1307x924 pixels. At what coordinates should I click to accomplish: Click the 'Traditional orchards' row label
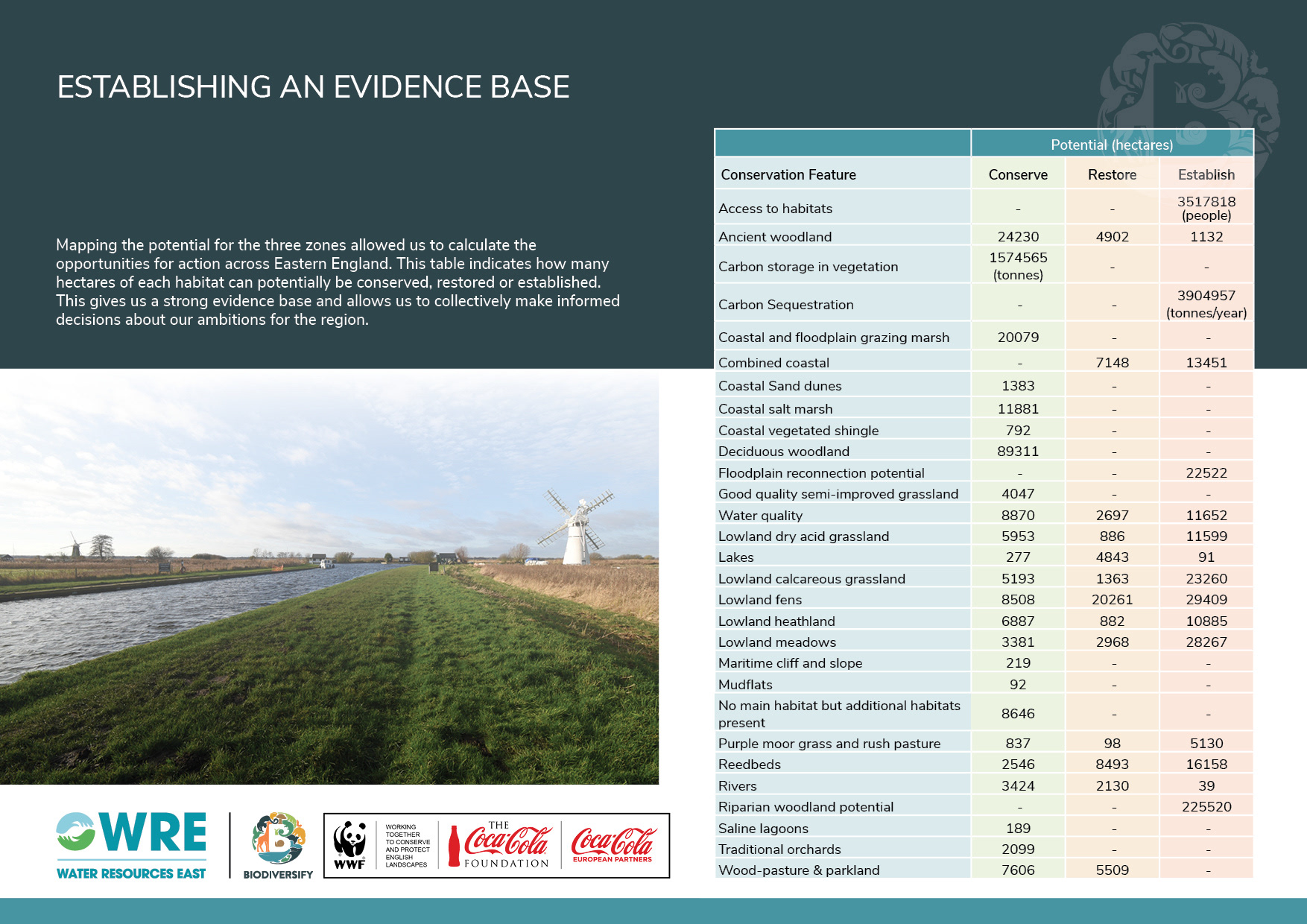click(x=779, y=849)
